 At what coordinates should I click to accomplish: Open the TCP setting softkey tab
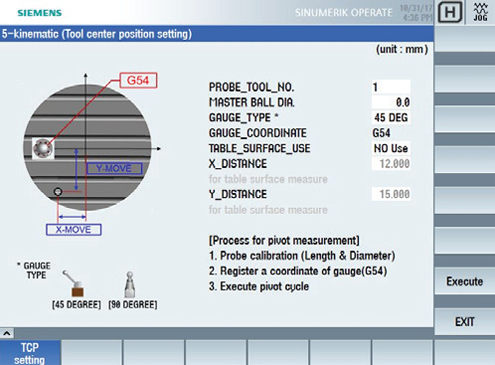point(30,353)
